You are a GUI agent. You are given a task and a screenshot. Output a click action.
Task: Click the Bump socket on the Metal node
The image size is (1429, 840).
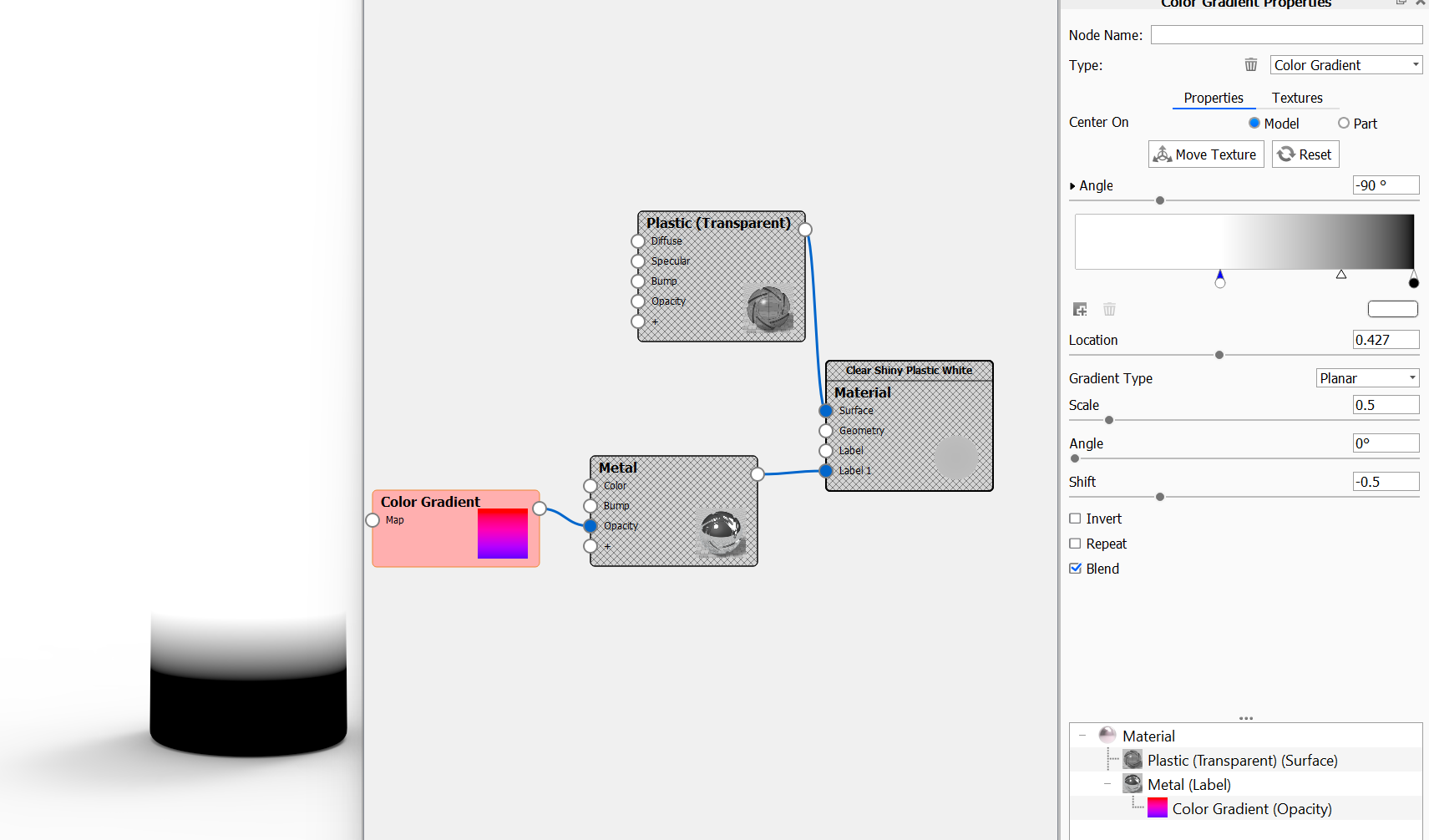590,506
